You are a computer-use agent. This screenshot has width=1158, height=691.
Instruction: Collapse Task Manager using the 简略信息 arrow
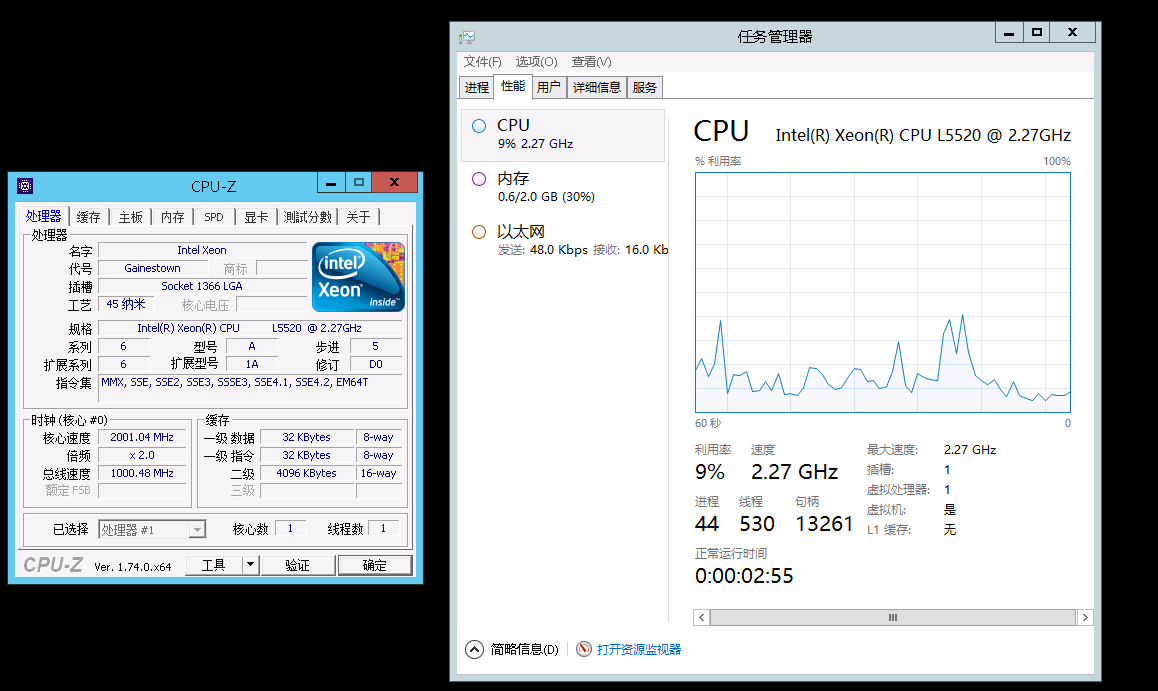(x=474, y=648)
